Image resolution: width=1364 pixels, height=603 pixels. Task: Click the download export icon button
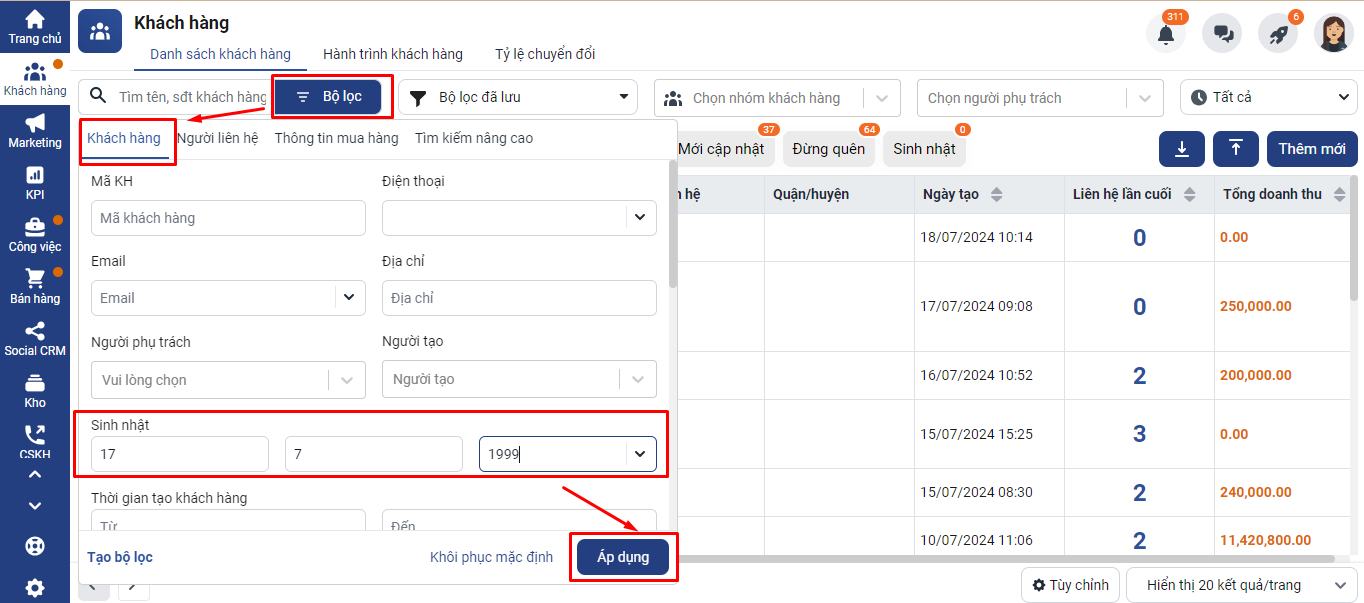point(1182,149)
